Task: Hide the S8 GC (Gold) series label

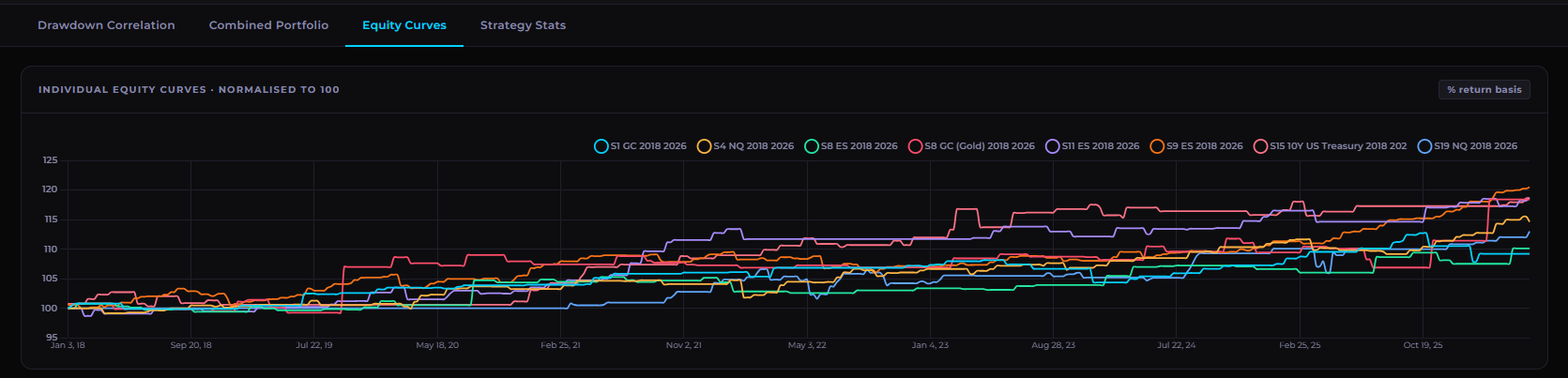Action: (980, 146)
